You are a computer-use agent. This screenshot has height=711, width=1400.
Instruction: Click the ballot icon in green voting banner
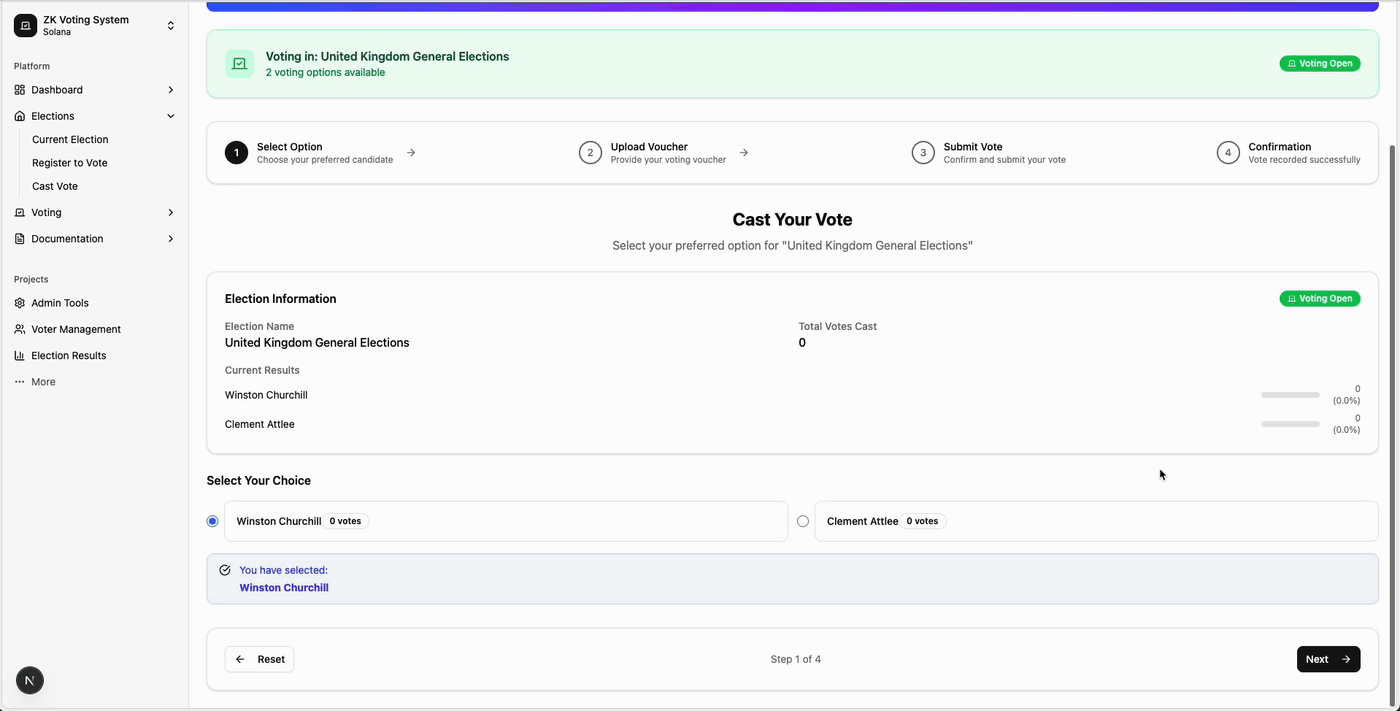click(240, 64)
